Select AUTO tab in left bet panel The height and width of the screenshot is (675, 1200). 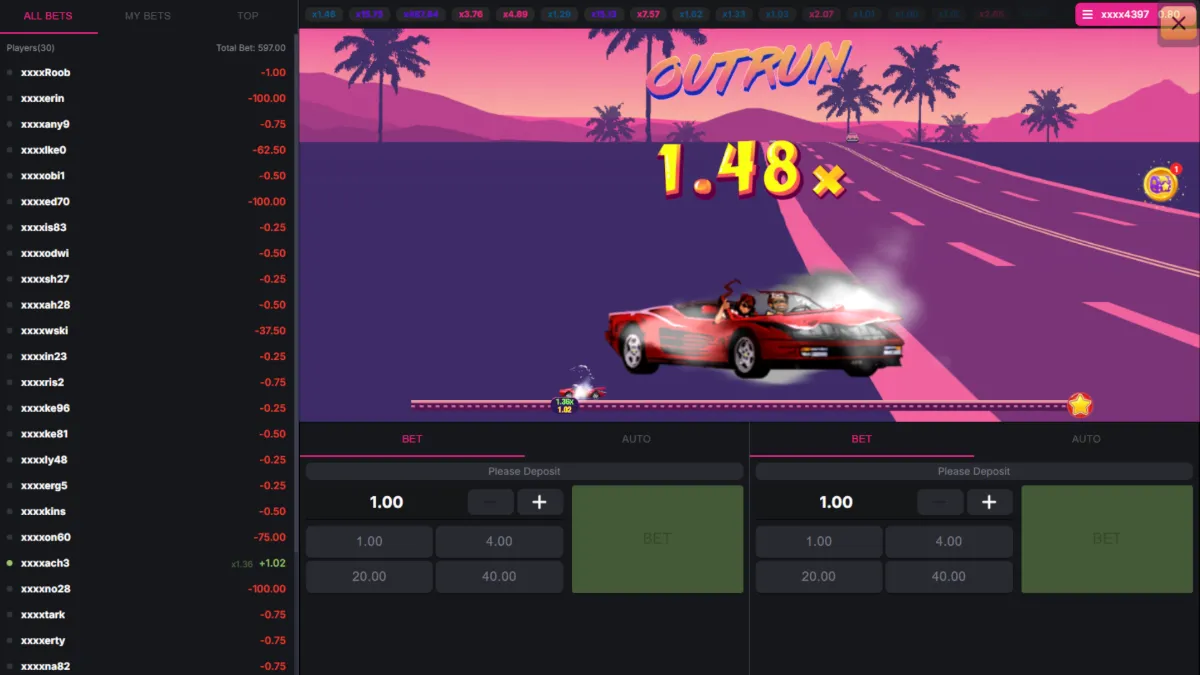tap(636, 439)
